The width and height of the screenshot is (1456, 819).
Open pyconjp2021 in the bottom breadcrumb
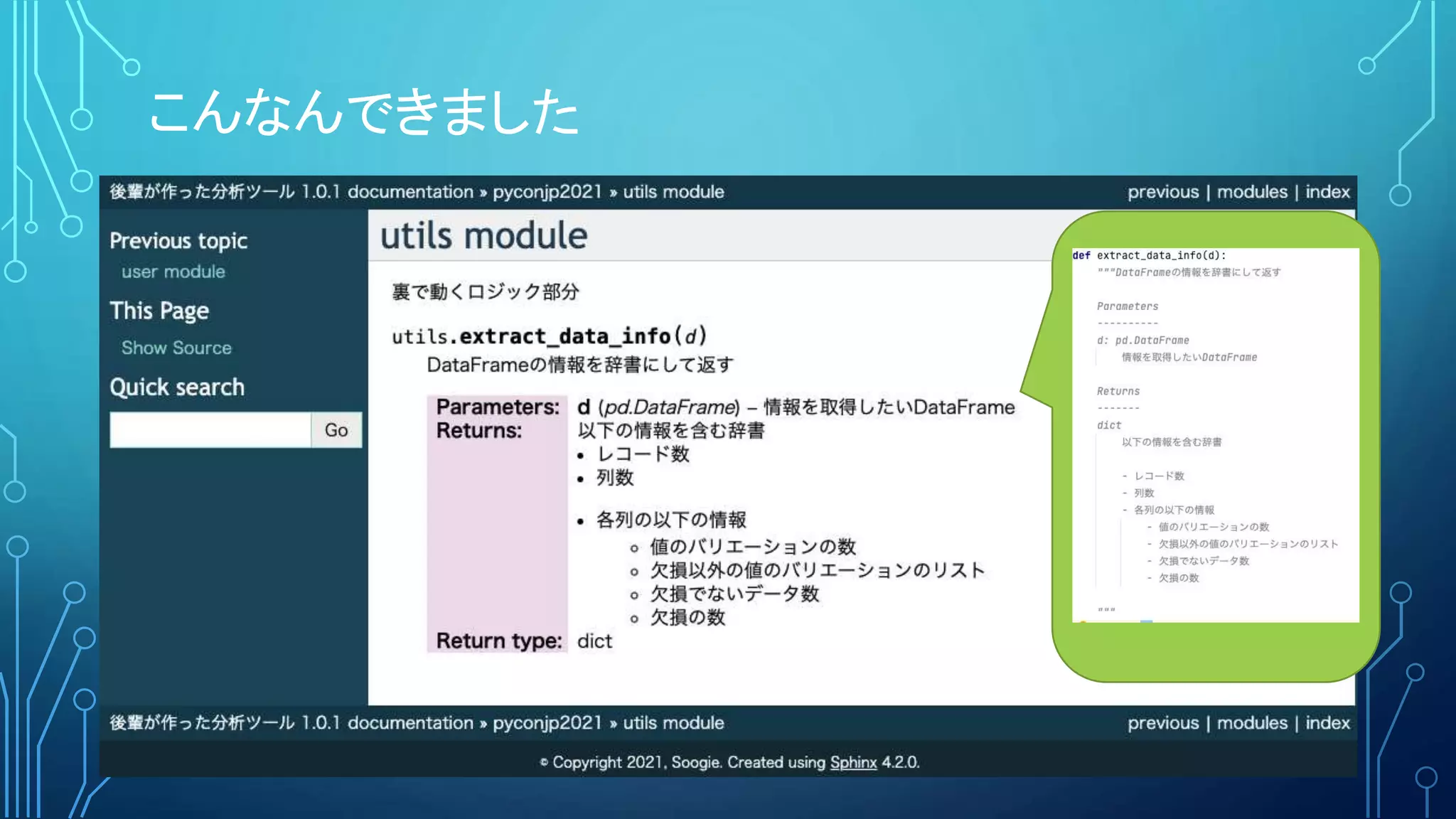tap(547, 723)
